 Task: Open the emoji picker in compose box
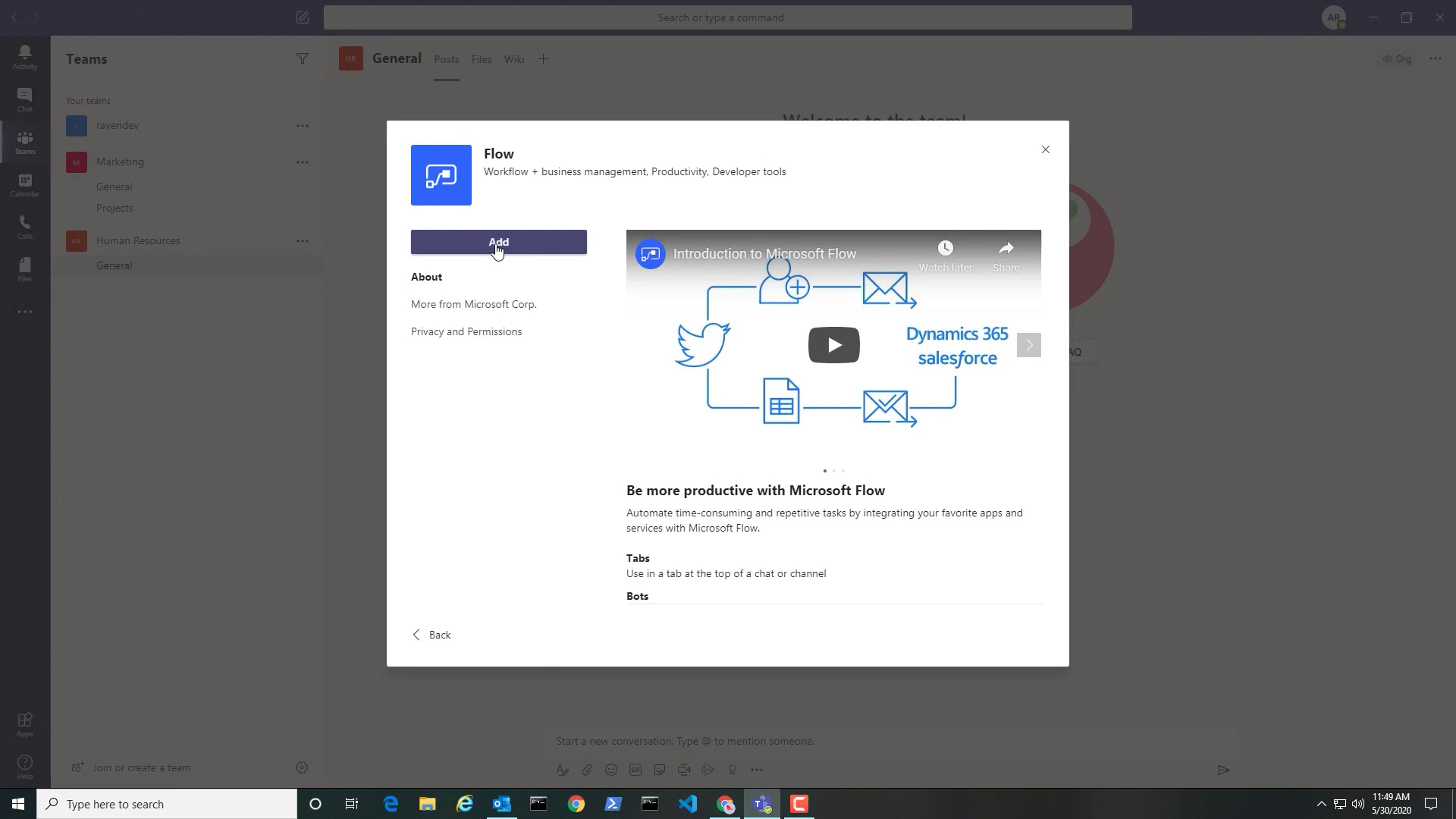click(611, 770)
